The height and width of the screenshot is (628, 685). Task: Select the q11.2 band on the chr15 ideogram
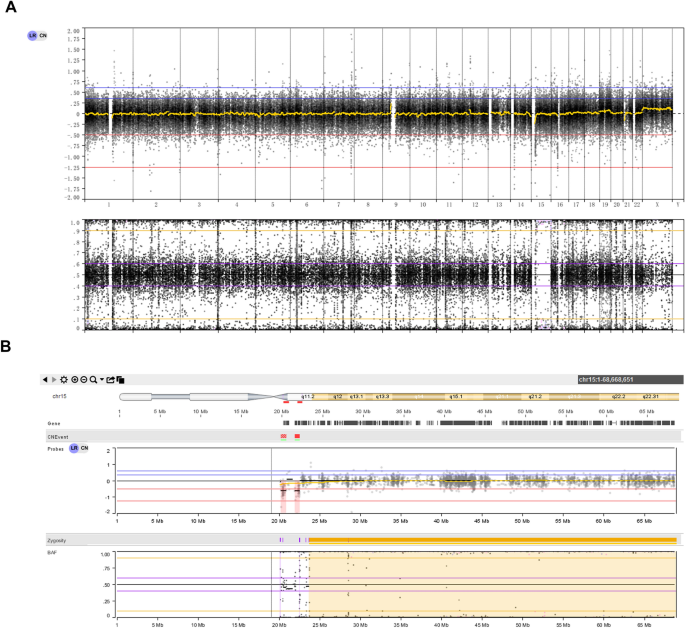pyautogui.click(x=309, y=397)
